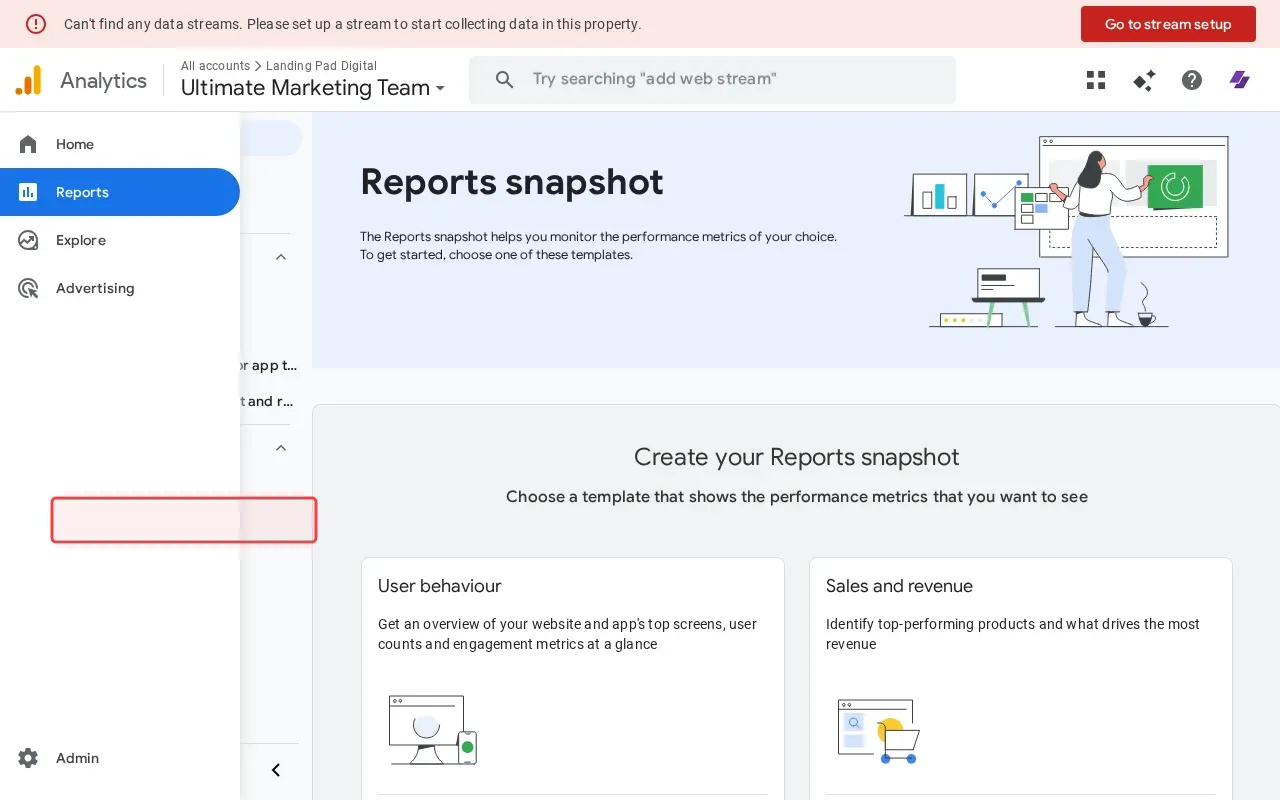1280x800 pixels.
Task: Open Admin via the gear icon
Action: coord(28,758)
